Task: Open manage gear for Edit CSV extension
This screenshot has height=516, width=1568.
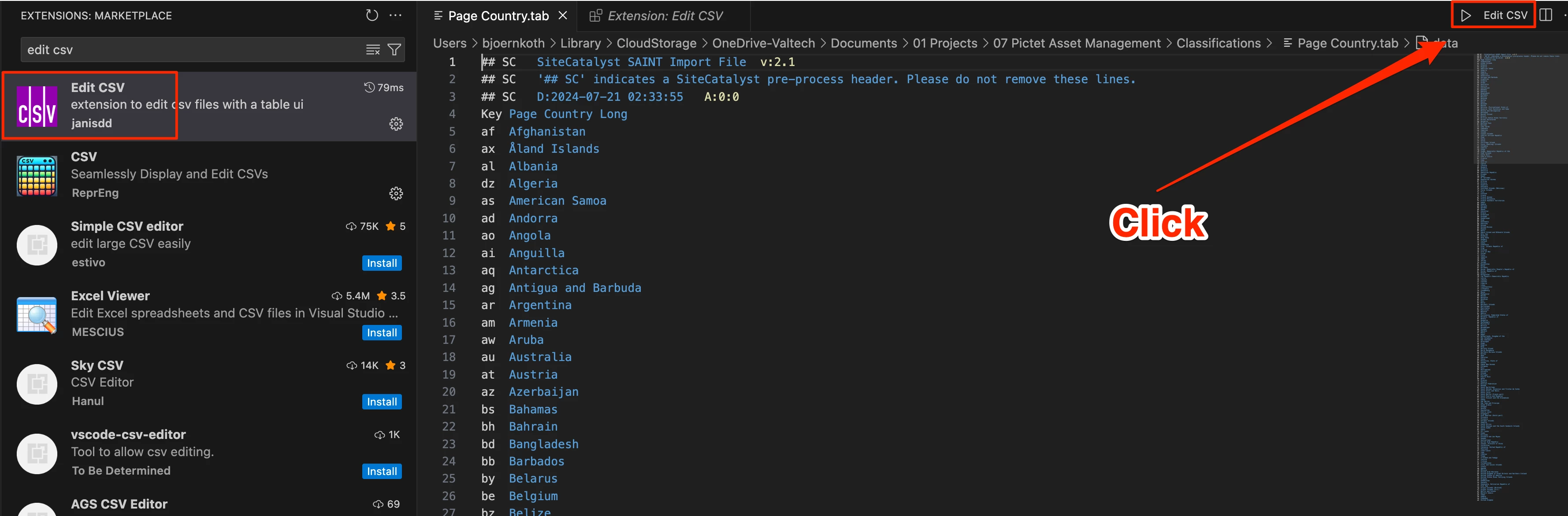Action: coord(396,124)
